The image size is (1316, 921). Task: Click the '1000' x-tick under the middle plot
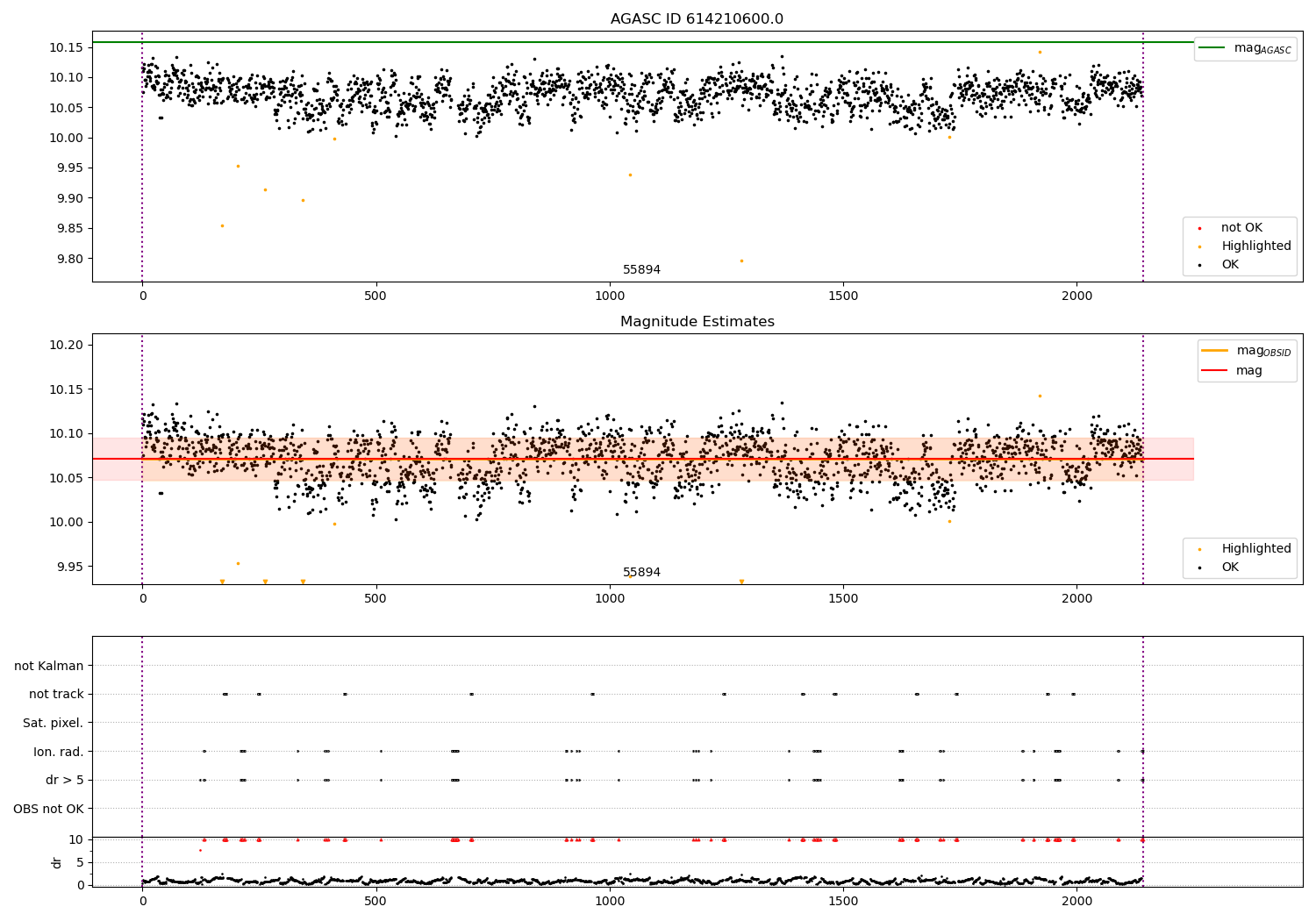click(x=609, y=599)
